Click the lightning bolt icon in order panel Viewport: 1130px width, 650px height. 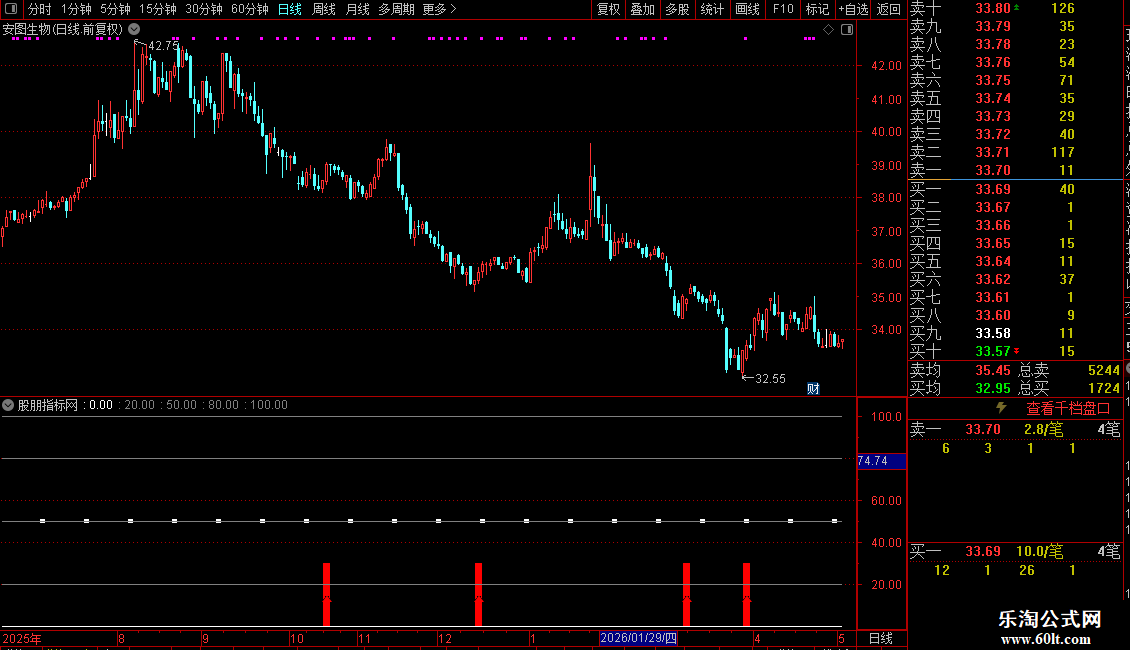[x=1001, y=408]
